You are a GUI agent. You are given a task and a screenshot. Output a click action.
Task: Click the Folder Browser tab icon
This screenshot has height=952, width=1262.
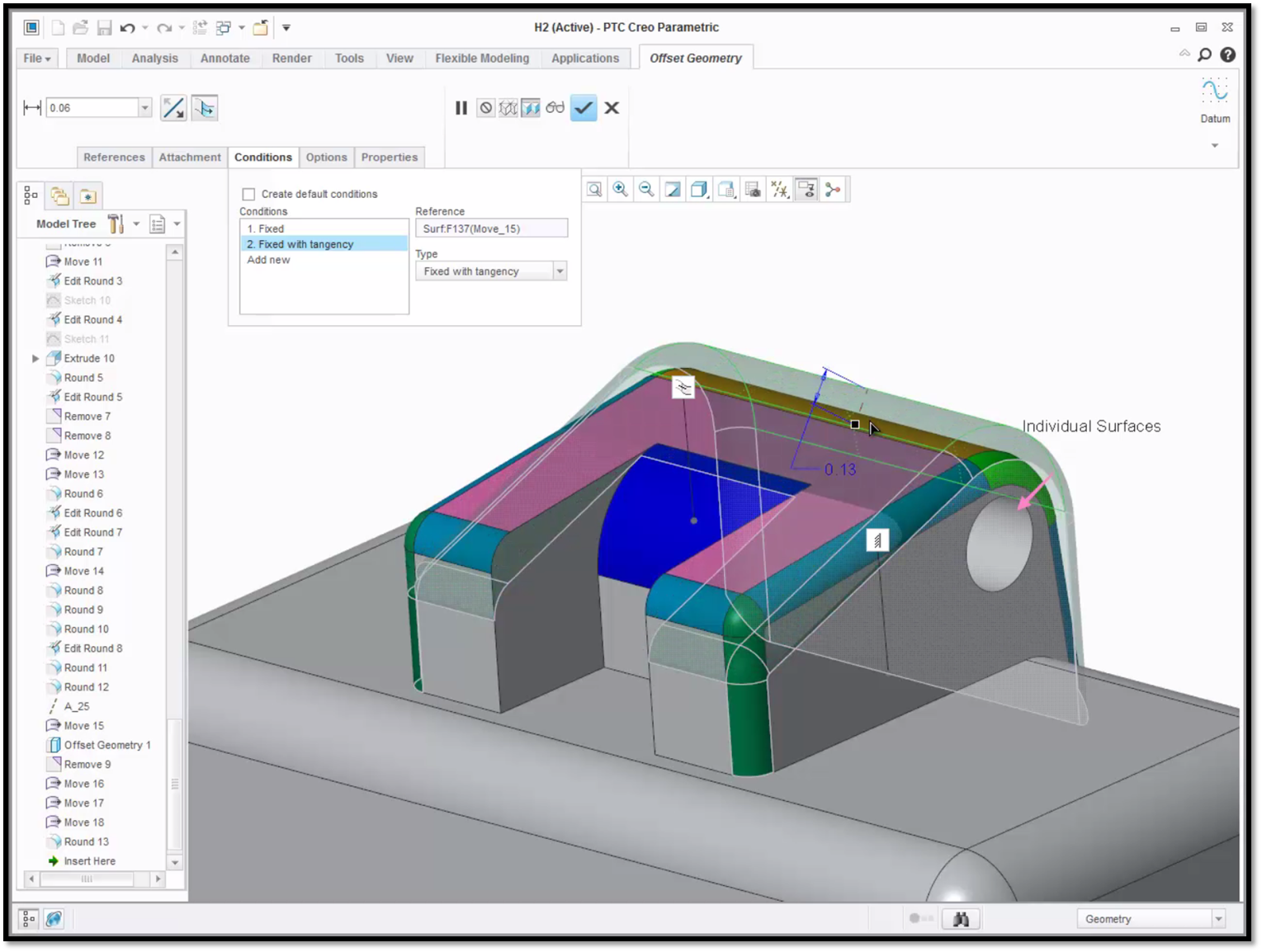pos(59,196)
